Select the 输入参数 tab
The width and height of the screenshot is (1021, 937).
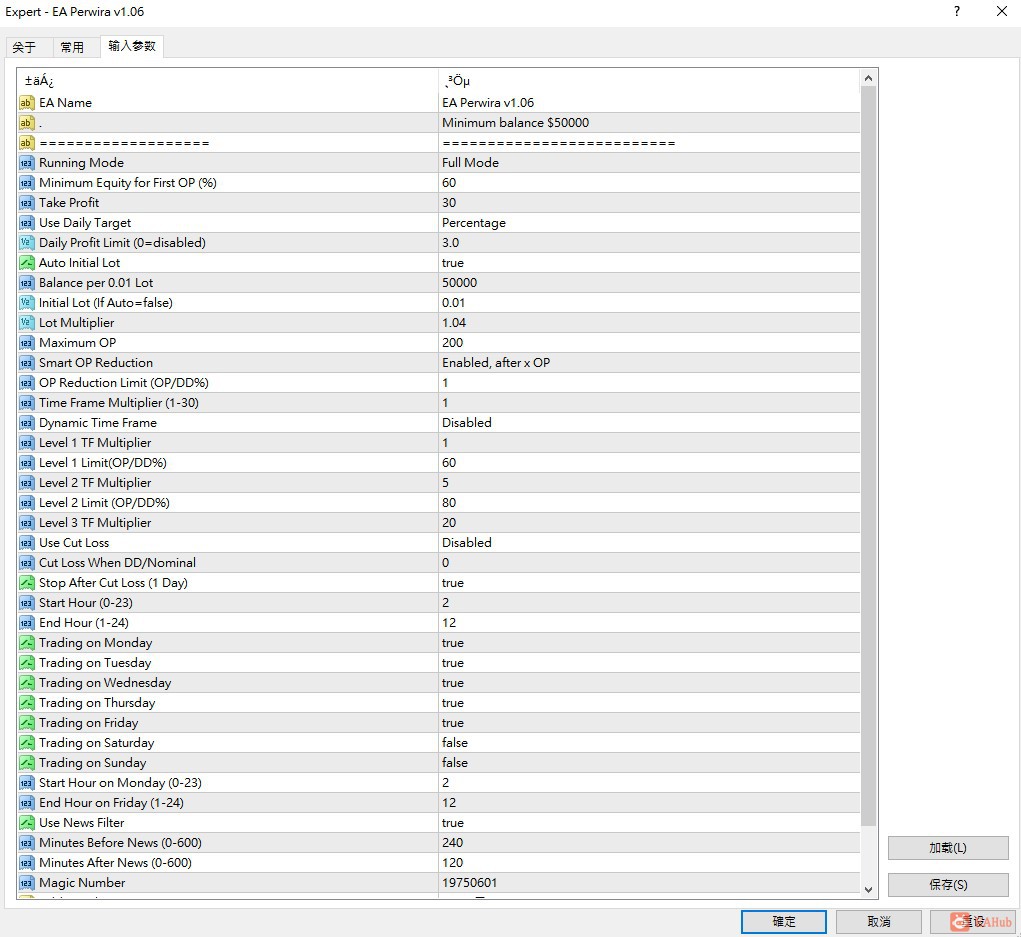132,46
